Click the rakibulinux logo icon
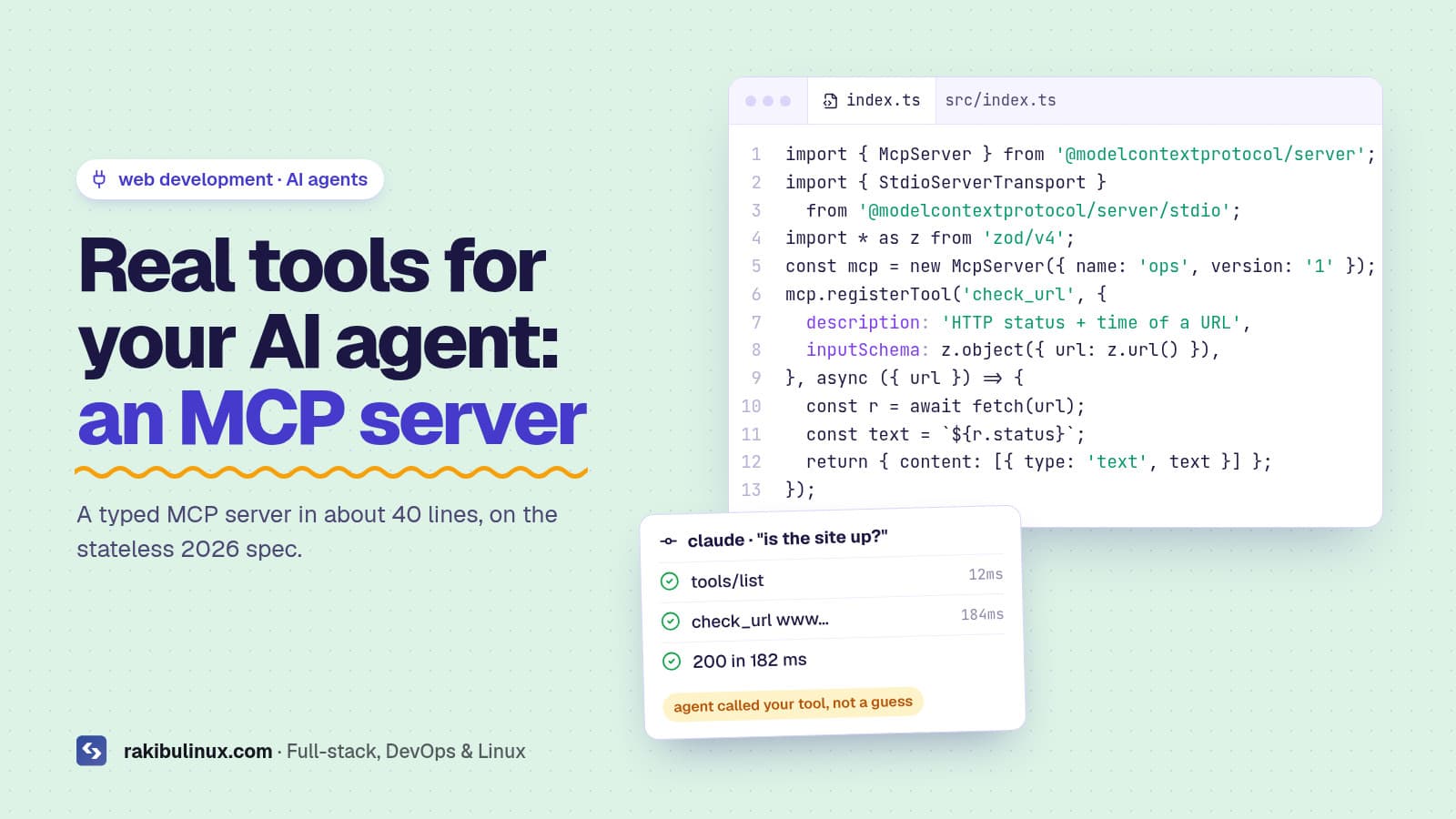 click(x=92, y=751)
